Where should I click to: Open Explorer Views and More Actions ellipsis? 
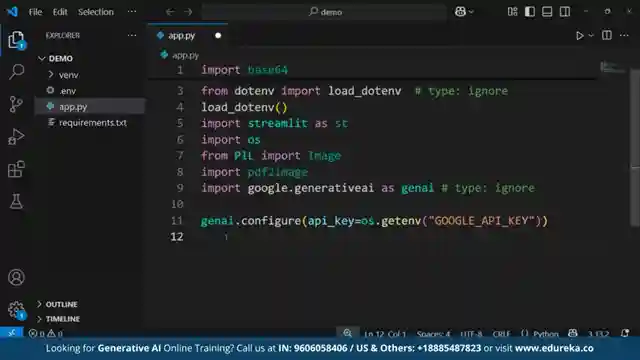pyautogui.click(x=132, y=36)
